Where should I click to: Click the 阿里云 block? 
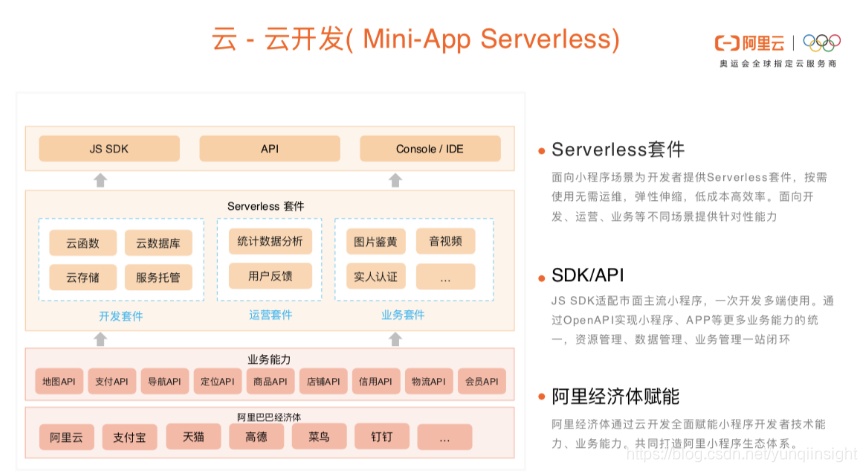pyautogui.click(x=66, y=437)
